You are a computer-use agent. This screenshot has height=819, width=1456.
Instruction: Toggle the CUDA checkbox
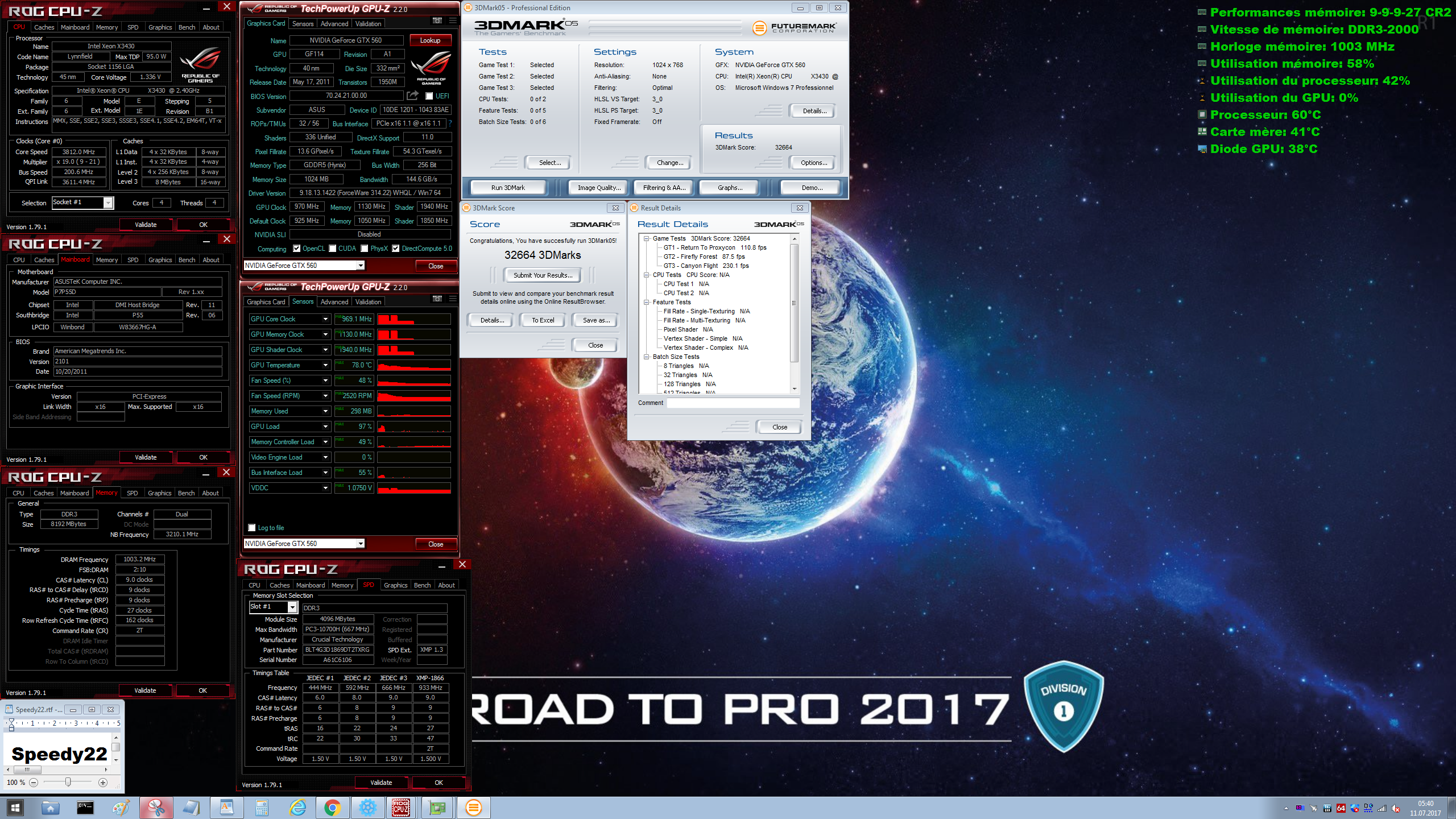point(333,249)
